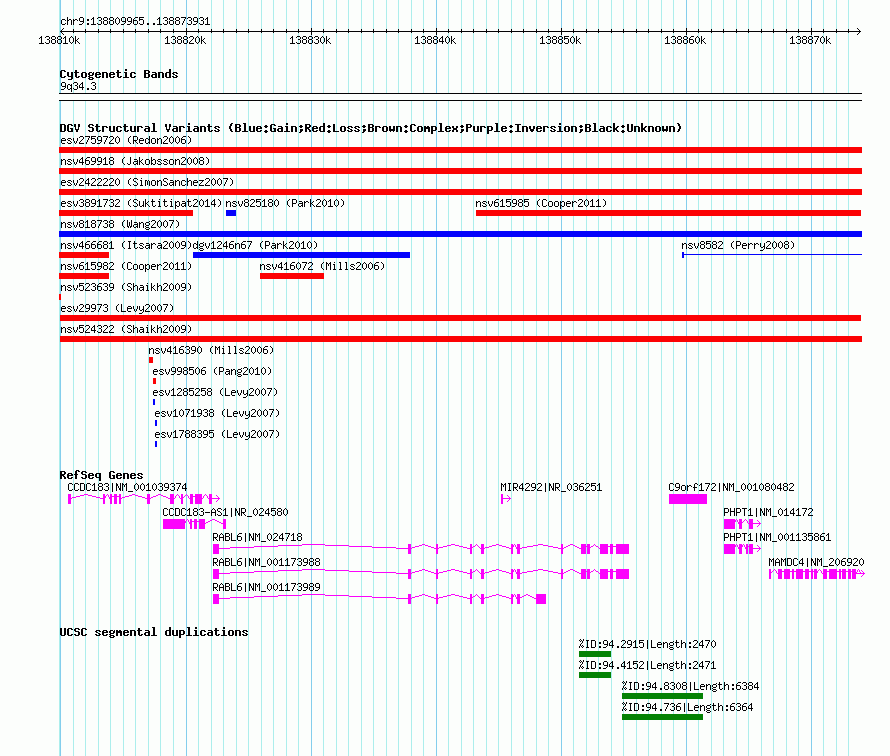Click MIR4292|NR_036251 gene label
Viewport: 890px width, 756px height.
click(x=551, y=487)
